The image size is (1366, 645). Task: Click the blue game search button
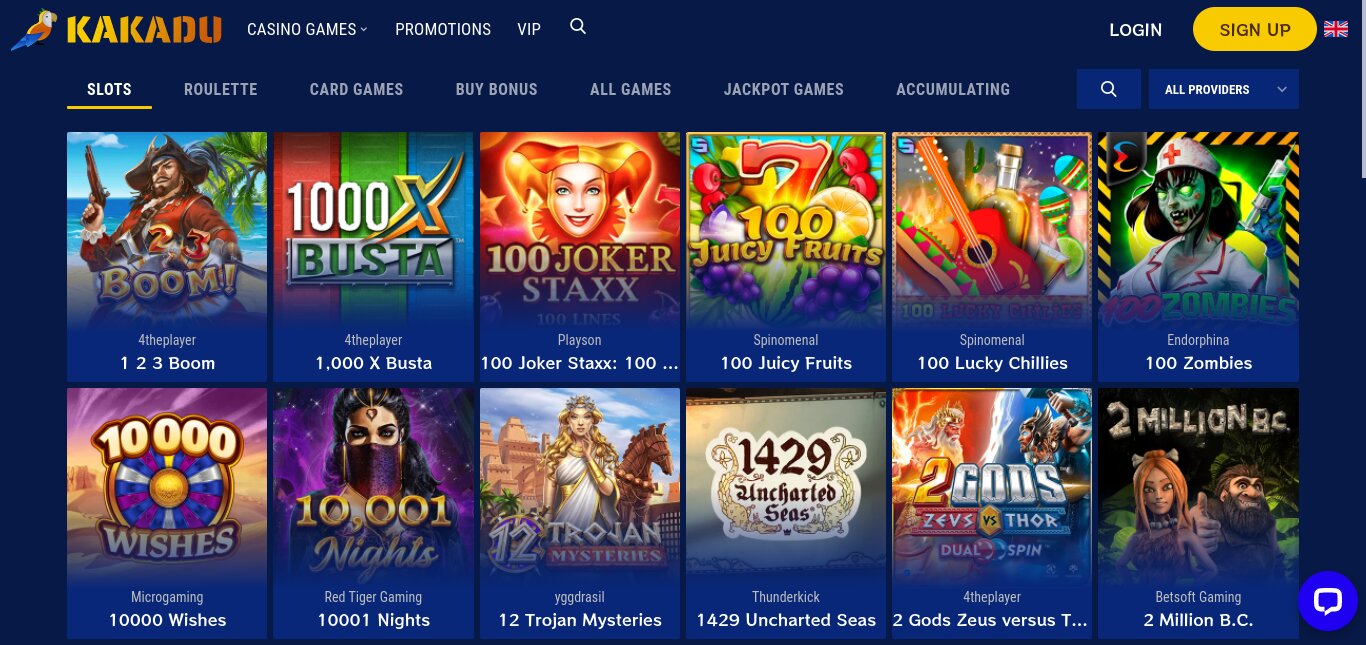click(1109, 89)
